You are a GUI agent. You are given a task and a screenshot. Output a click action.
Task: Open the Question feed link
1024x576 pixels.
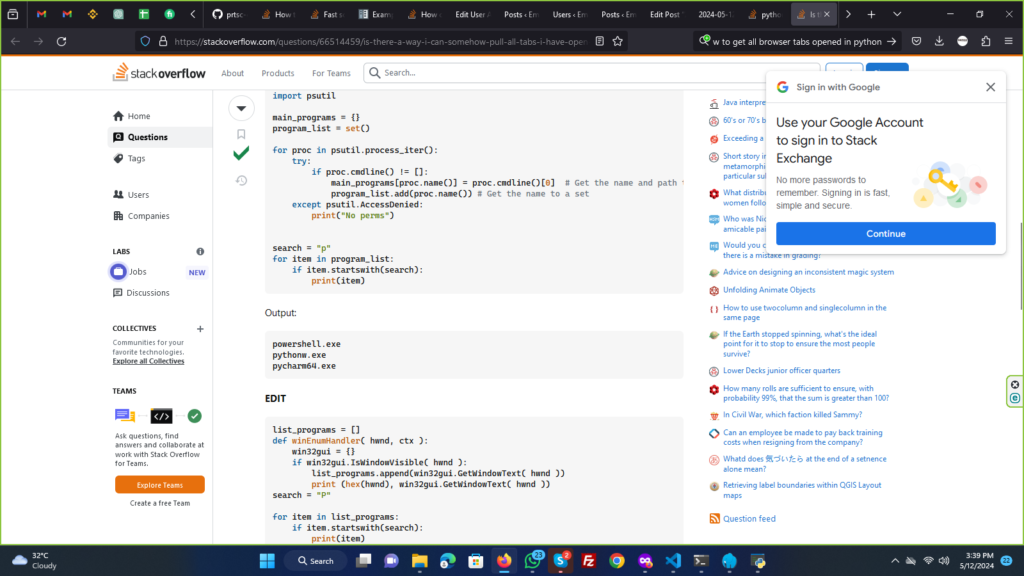tap(749, 519)
